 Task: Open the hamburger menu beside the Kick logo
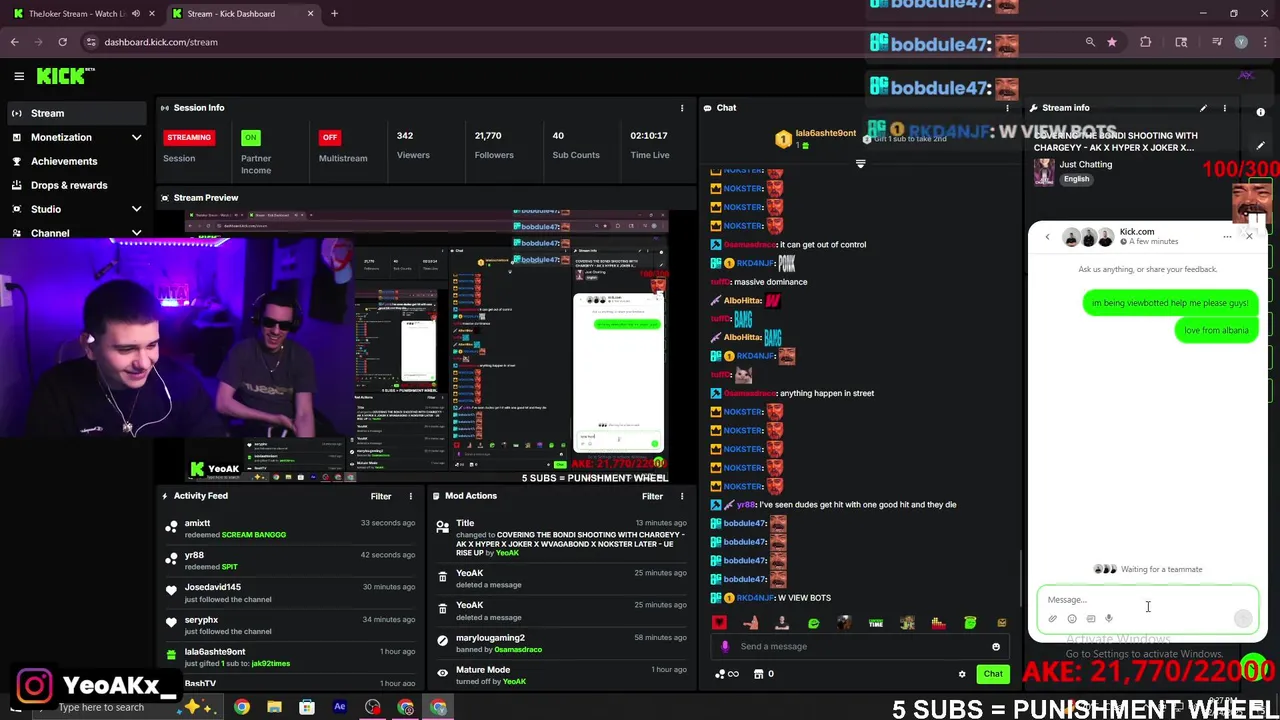pos(19,76)
